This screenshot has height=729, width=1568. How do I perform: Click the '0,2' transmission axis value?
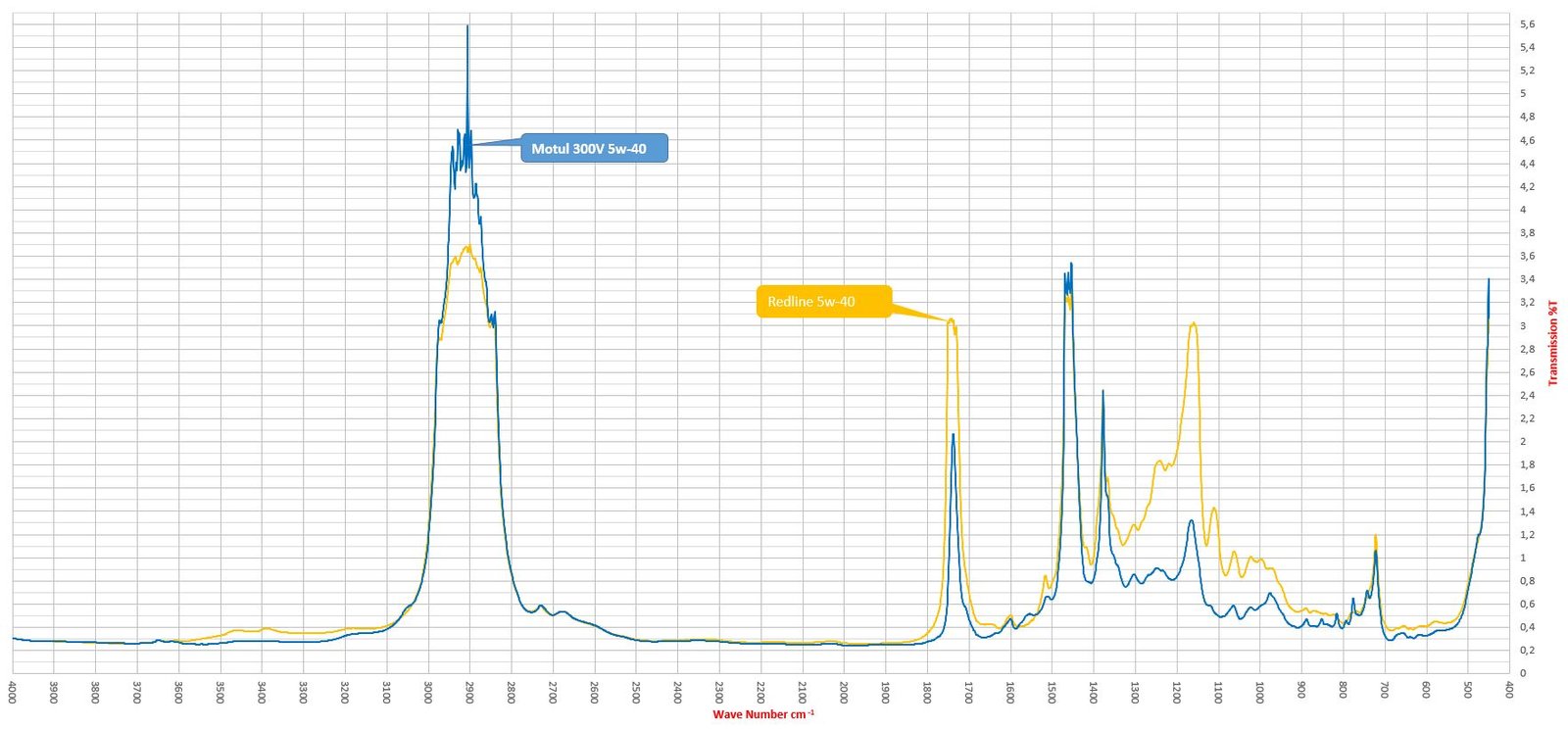[1528, 651]
